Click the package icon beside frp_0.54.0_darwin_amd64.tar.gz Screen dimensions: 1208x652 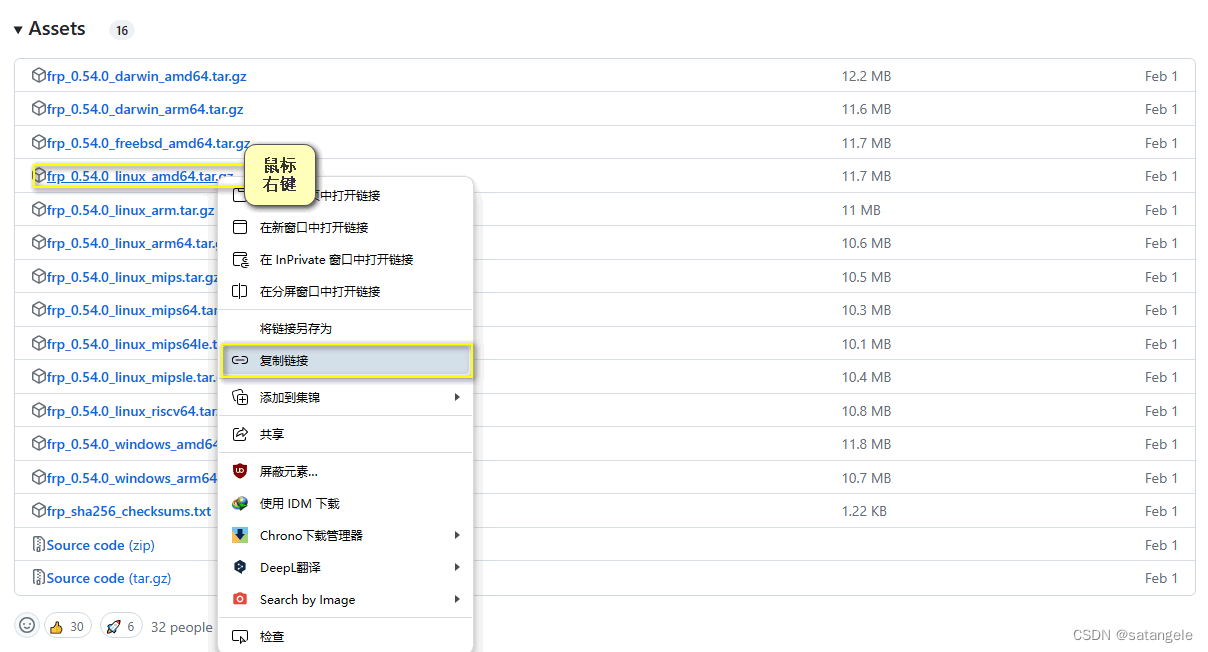[x=37, y=75]
